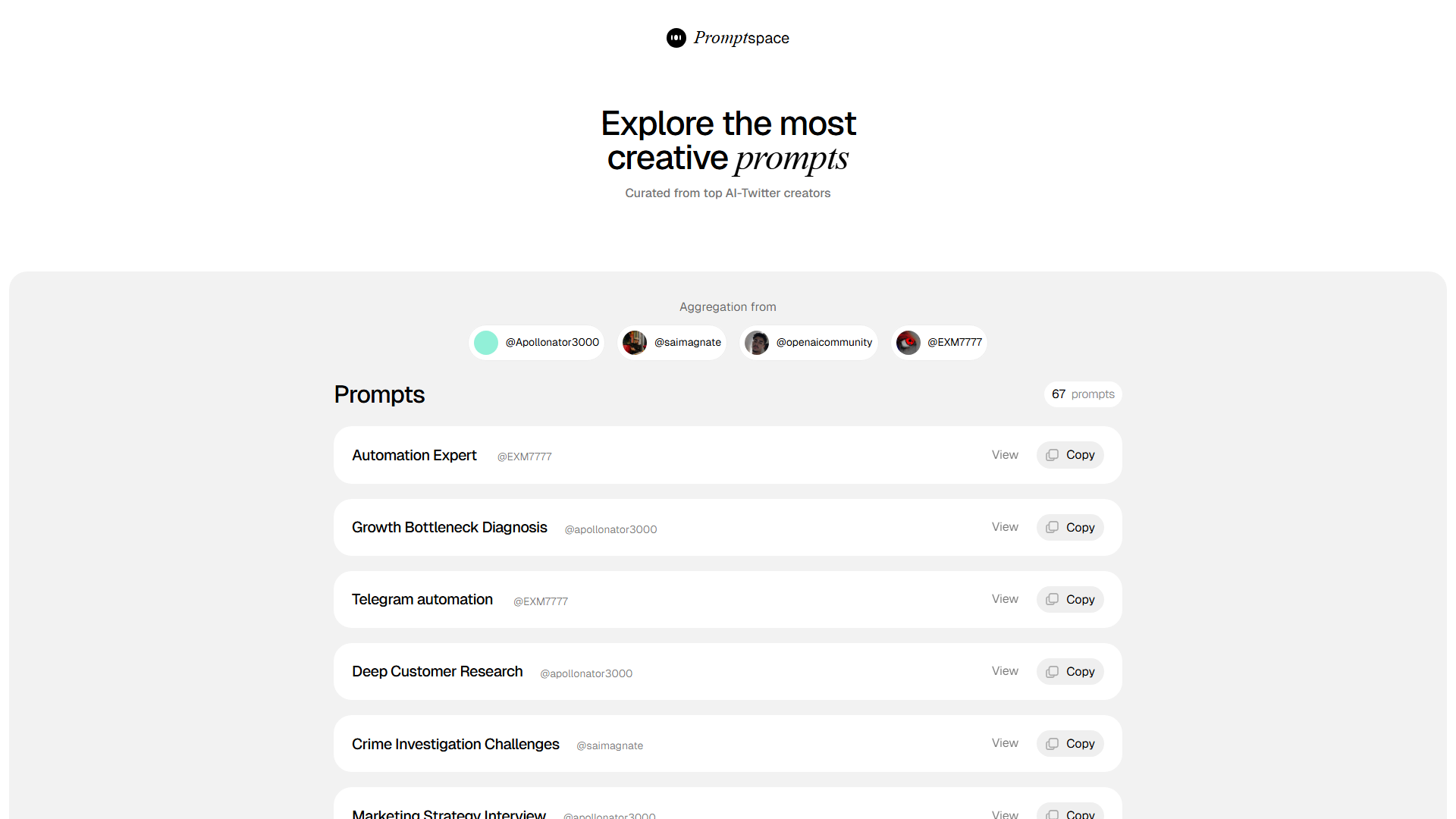Viewport: 1456px width, 819px height.
Task: Click copy icon for Crime Investigation Challenges
Action: click(x=1052, y=744)
